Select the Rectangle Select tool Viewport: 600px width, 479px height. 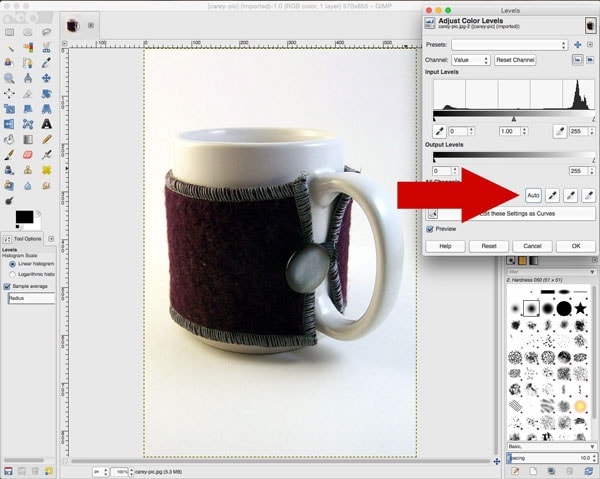(x=9, y=33)
